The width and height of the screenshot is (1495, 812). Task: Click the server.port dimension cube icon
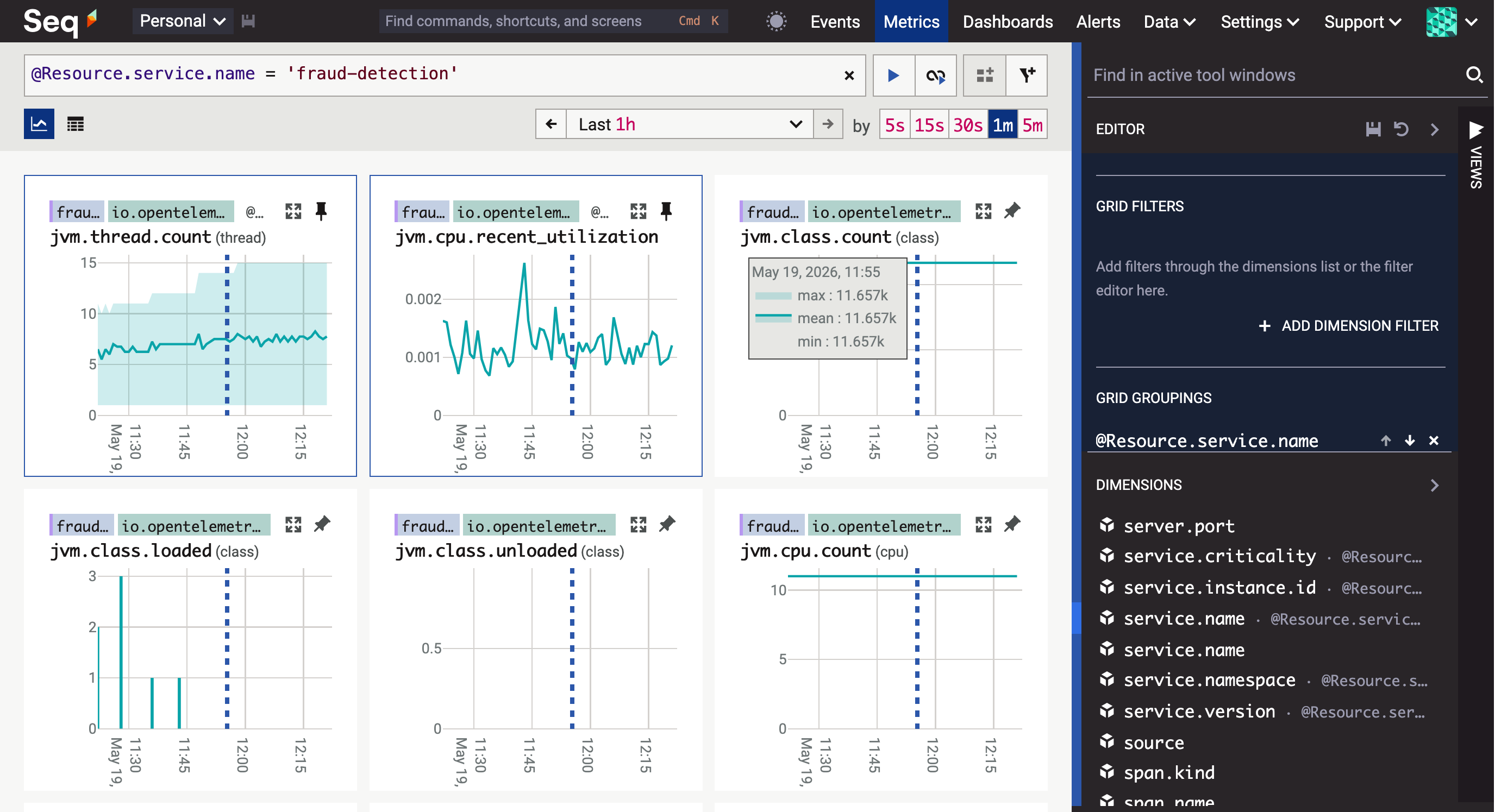tap(1107, 525)
